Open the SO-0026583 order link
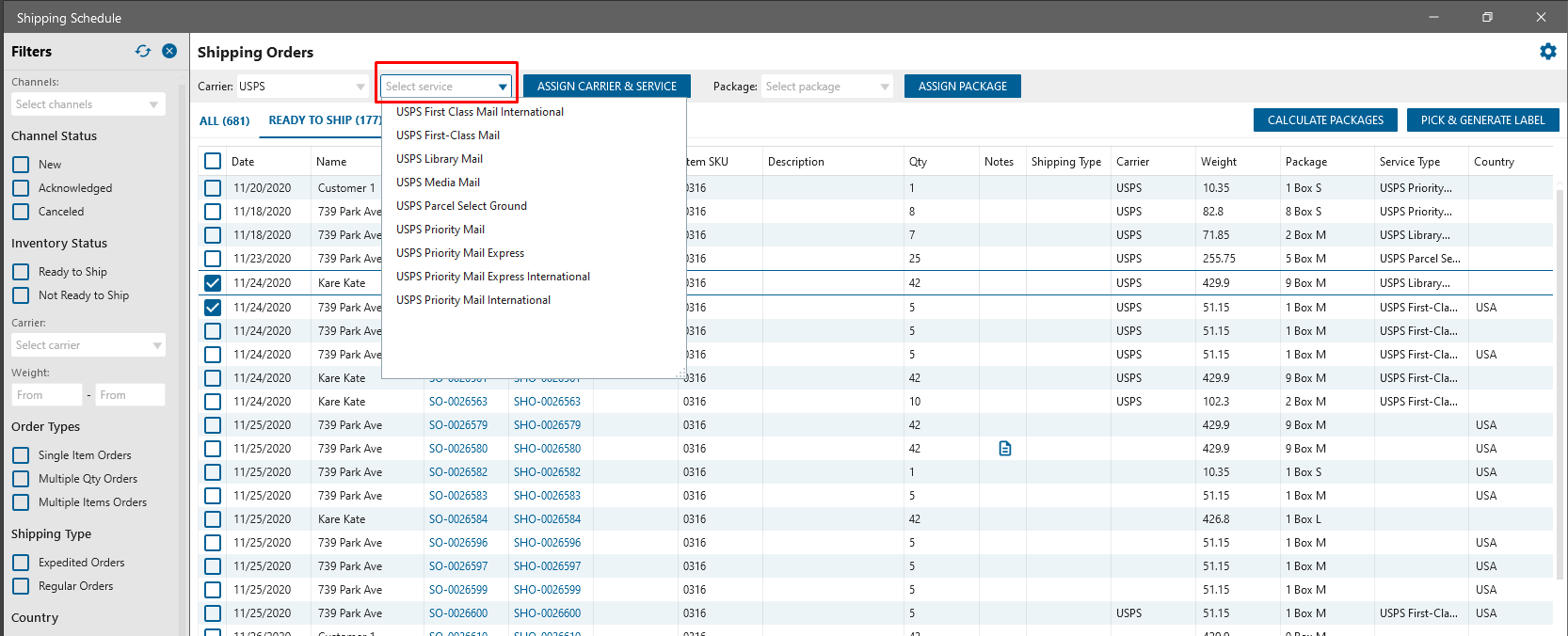Image resolution: width=1568 pixels, height=636 pixels. click(458, 496)
